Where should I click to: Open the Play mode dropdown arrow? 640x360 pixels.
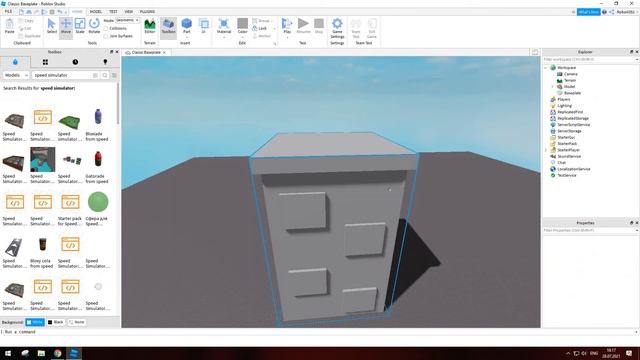287,38
